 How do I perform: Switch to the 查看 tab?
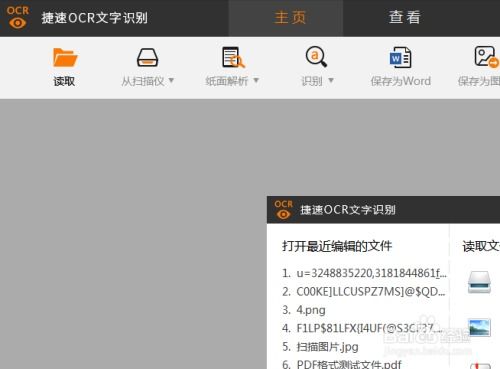click(x=405, y=17)
